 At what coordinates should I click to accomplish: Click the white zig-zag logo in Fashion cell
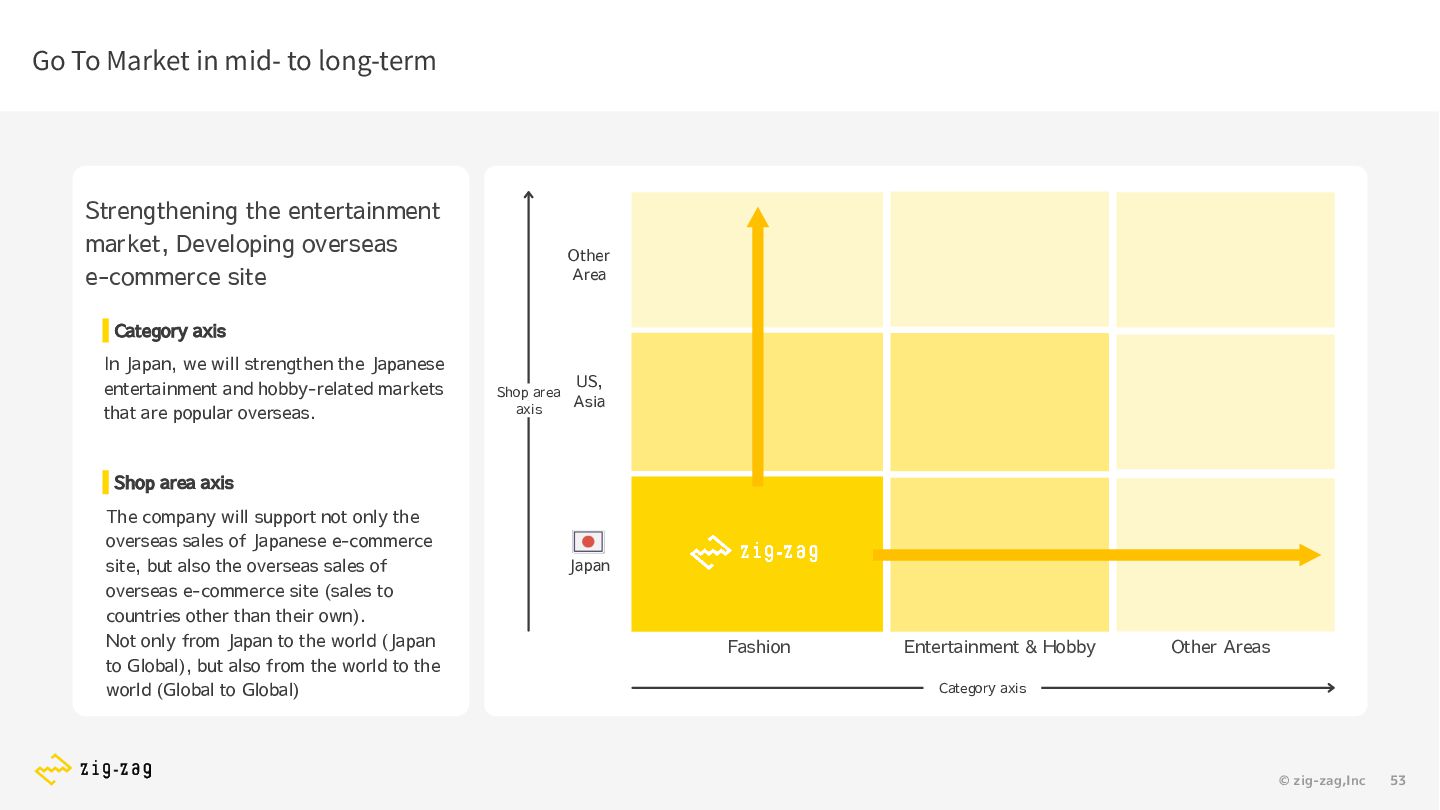click(754, 552)
